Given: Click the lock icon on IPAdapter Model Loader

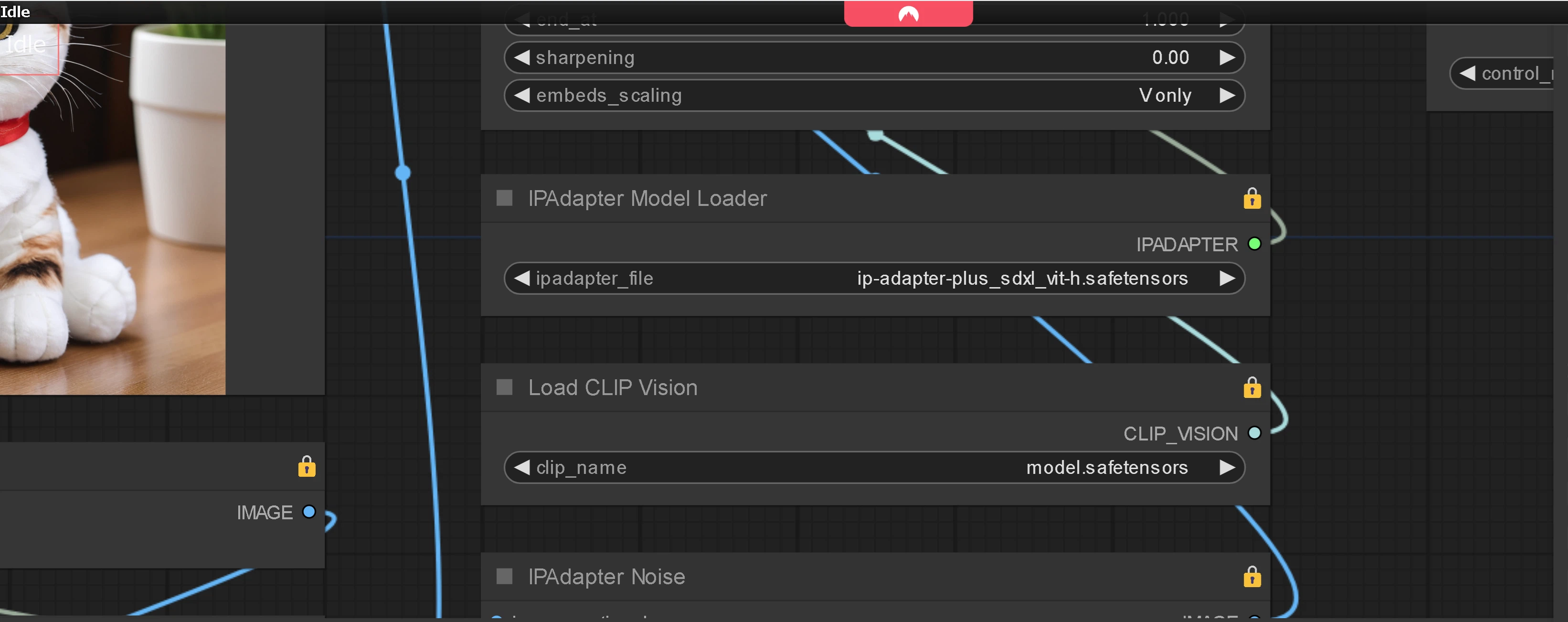Looking at the screenshot, I should [1251, 199].
